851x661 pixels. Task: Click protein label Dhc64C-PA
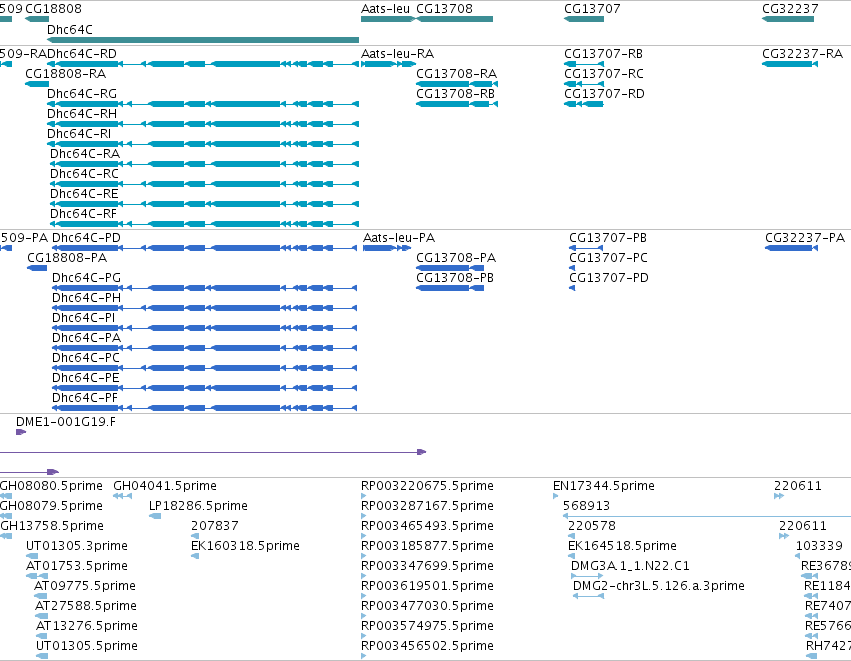86,339
